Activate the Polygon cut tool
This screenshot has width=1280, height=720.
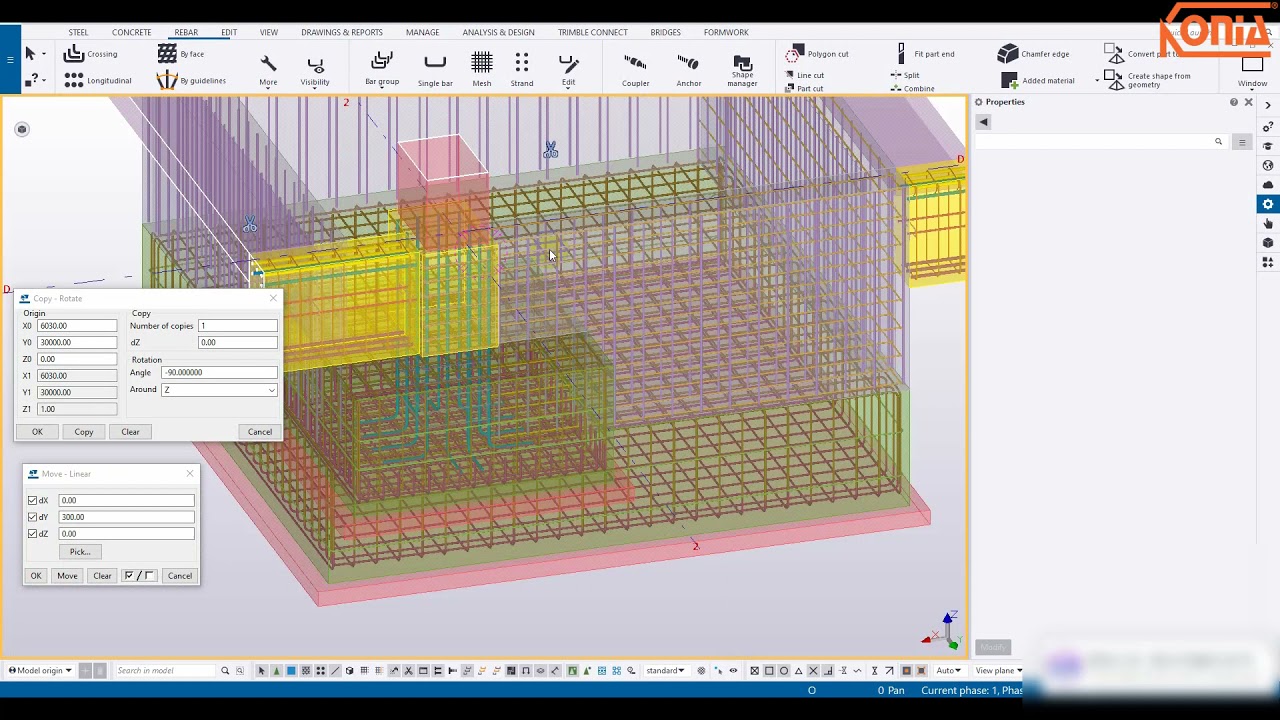pos(818,54)
